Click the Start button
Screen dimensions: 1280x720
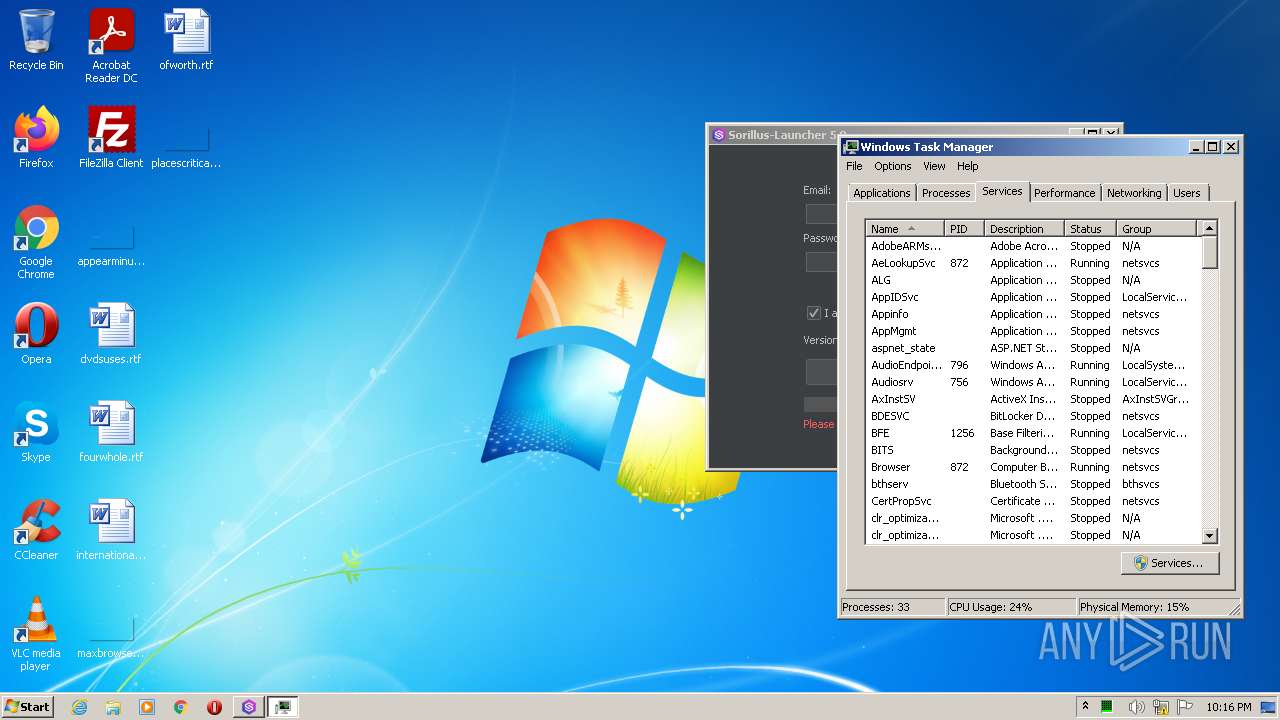pos(27,707)
